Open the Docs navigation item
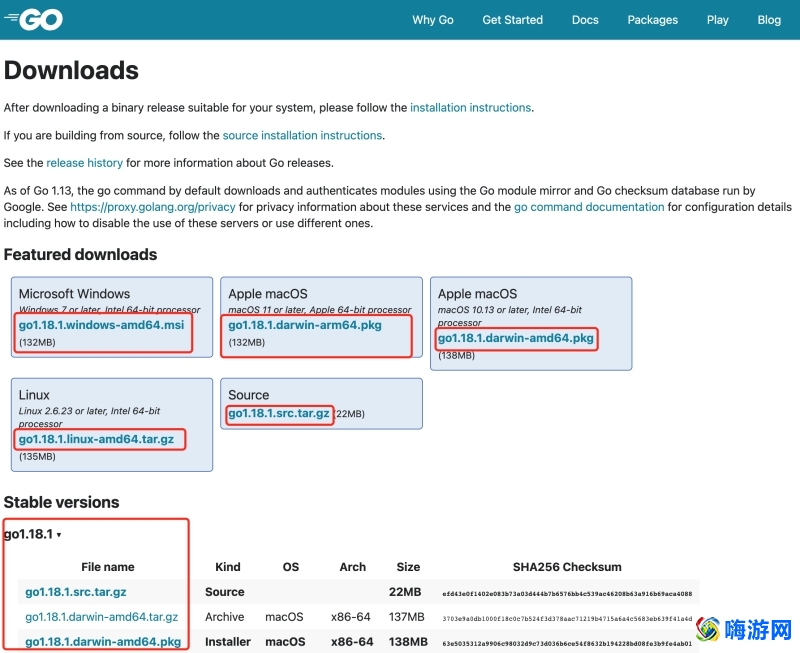 pos(585,20)
